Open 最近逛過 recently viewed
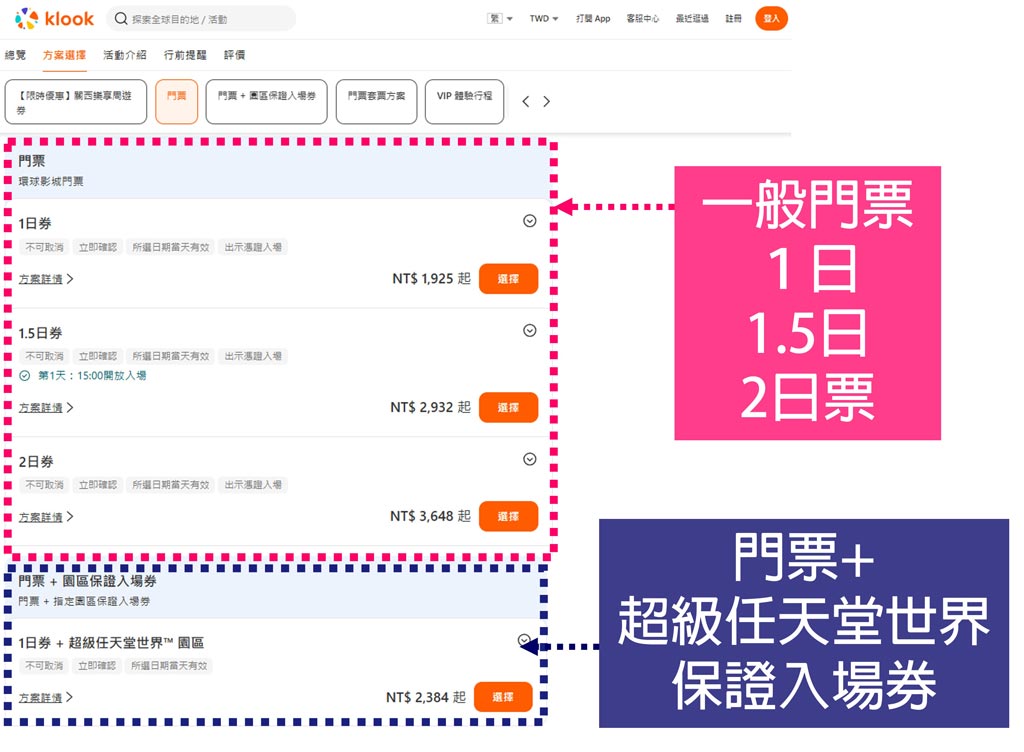This screenshot has width=1024, height=752. 692,19
